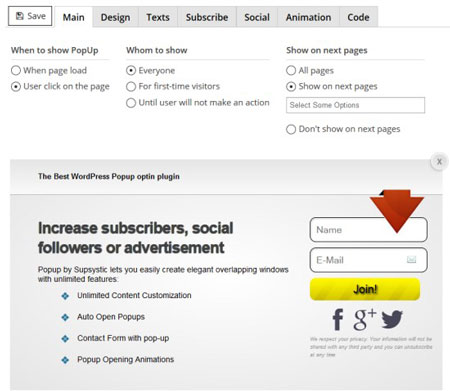Select the When page load option
Screen dimensions: 450x391
[x=16, y=70]
